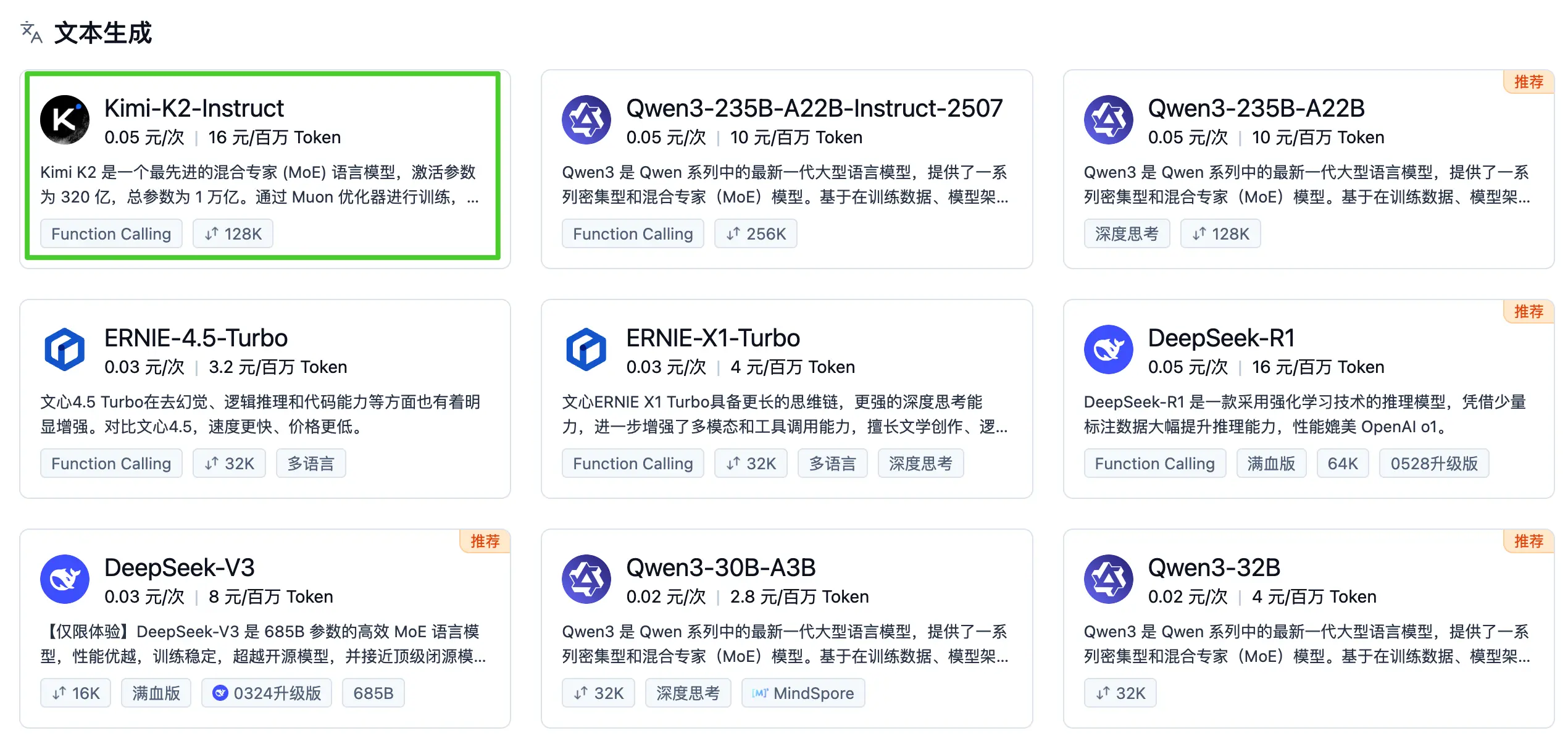Open the DeepSeek-R1 model title
Image resolution: width=1568 pixels, height=736 pixels.
tap(1221, 338)
